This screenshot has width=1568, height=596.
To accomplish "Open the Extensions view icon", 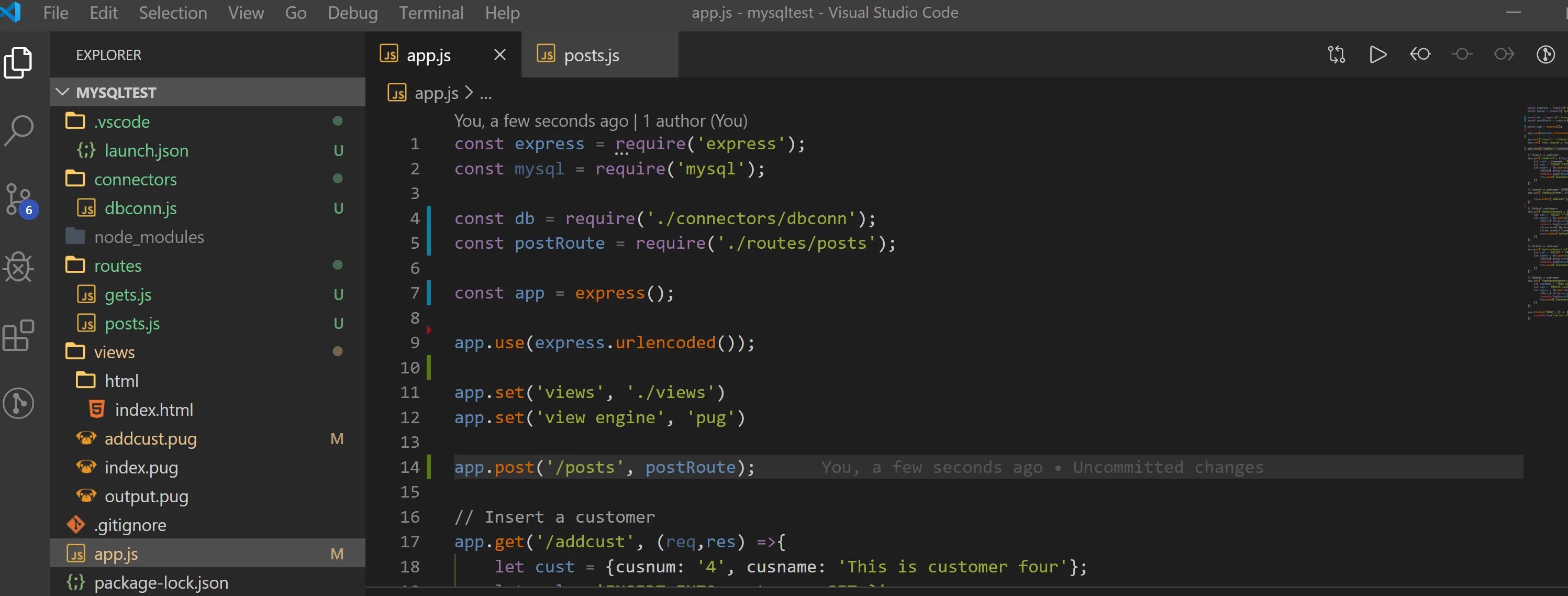I will pos(18,335).
